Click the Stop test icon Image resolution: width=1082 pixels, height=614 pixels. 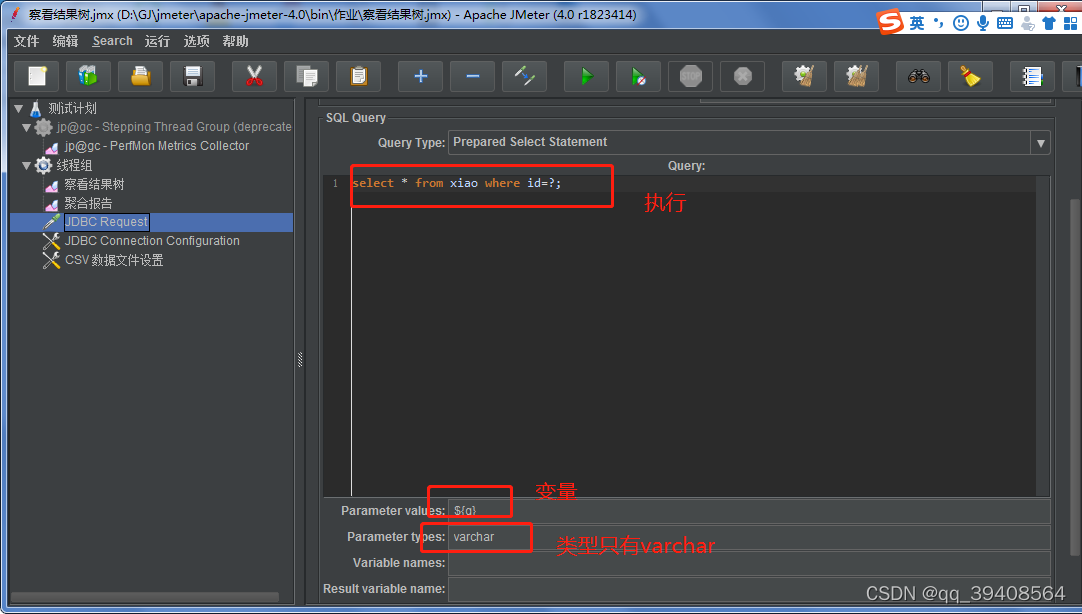691,76
